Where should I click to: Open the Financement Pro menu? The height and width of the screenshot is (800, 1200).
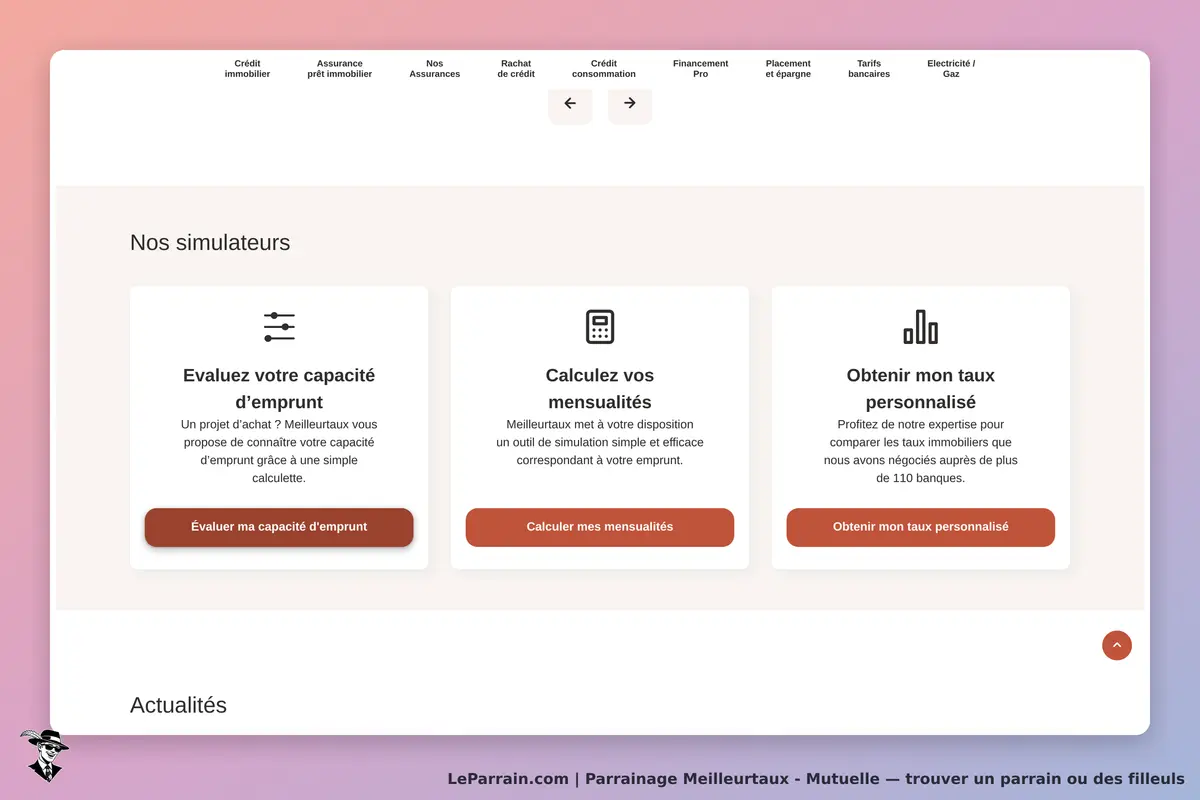pos(700,69)
